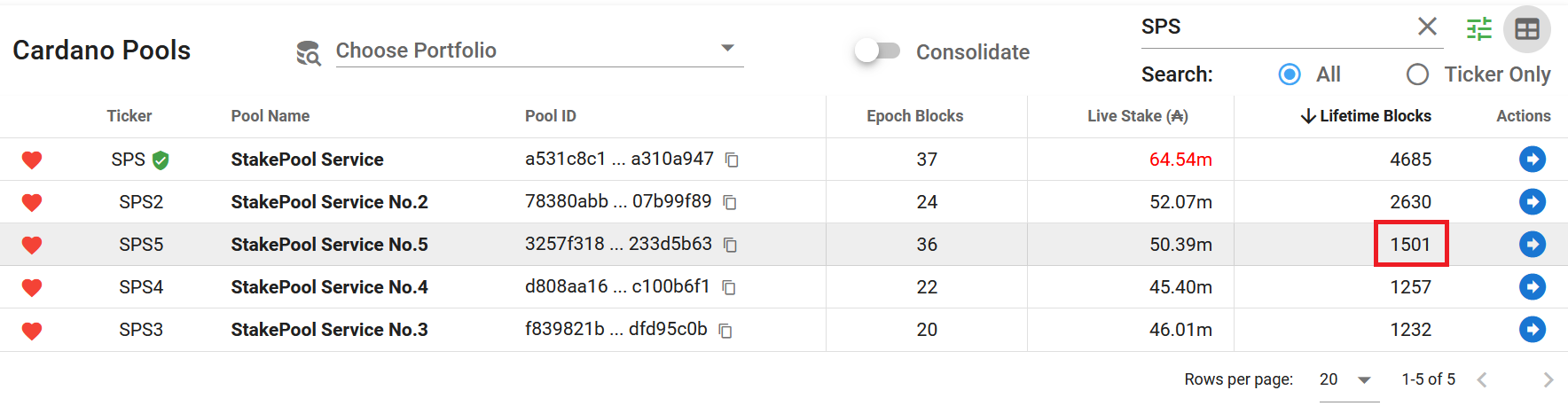This screenshot has height=406, width=1568.
Task: Unfavorite the SPS pool heart icon
Action: (x=32, y=160)
